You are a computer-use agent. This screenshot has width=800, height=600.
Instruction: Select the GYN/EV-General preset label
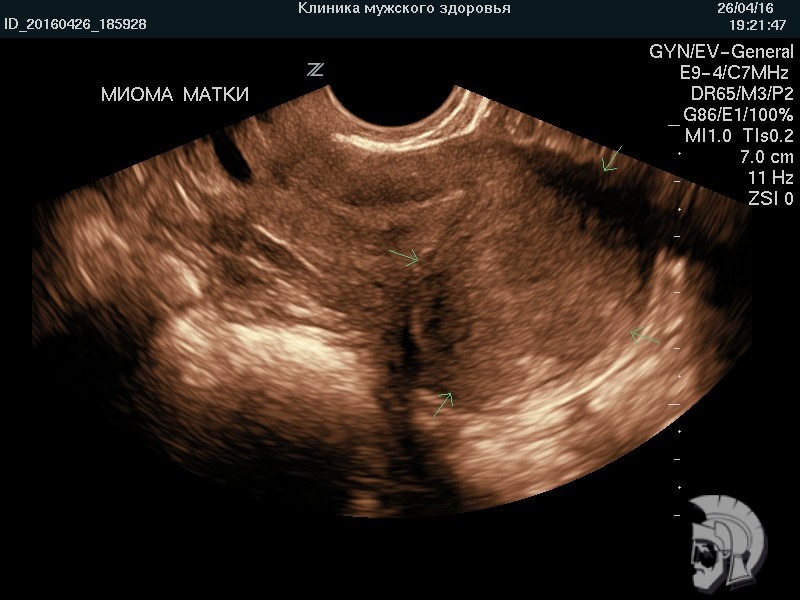point(721,53)
